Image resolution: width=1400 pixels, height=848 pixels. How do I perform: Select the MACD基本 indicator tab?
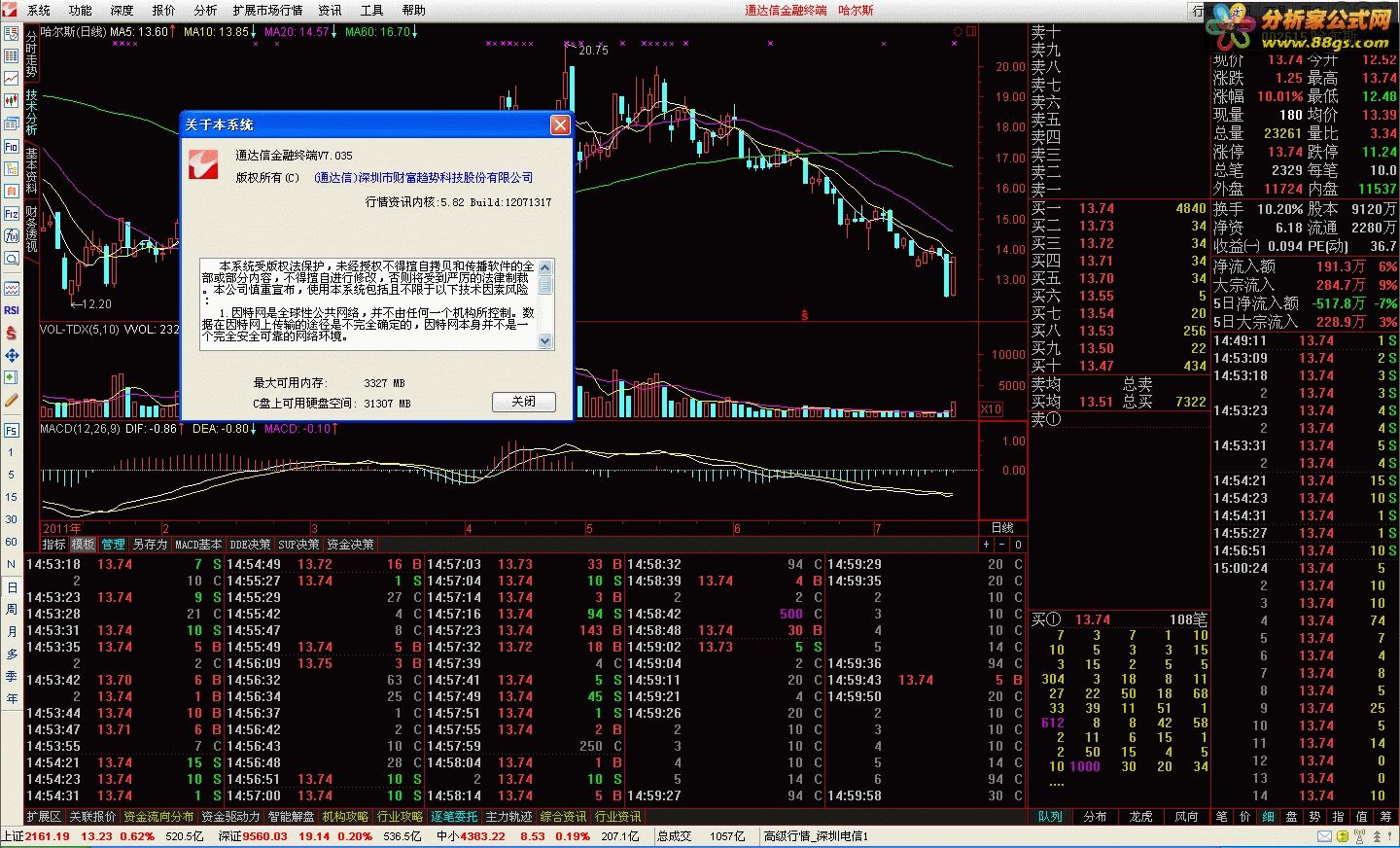(x=198, y=545)
